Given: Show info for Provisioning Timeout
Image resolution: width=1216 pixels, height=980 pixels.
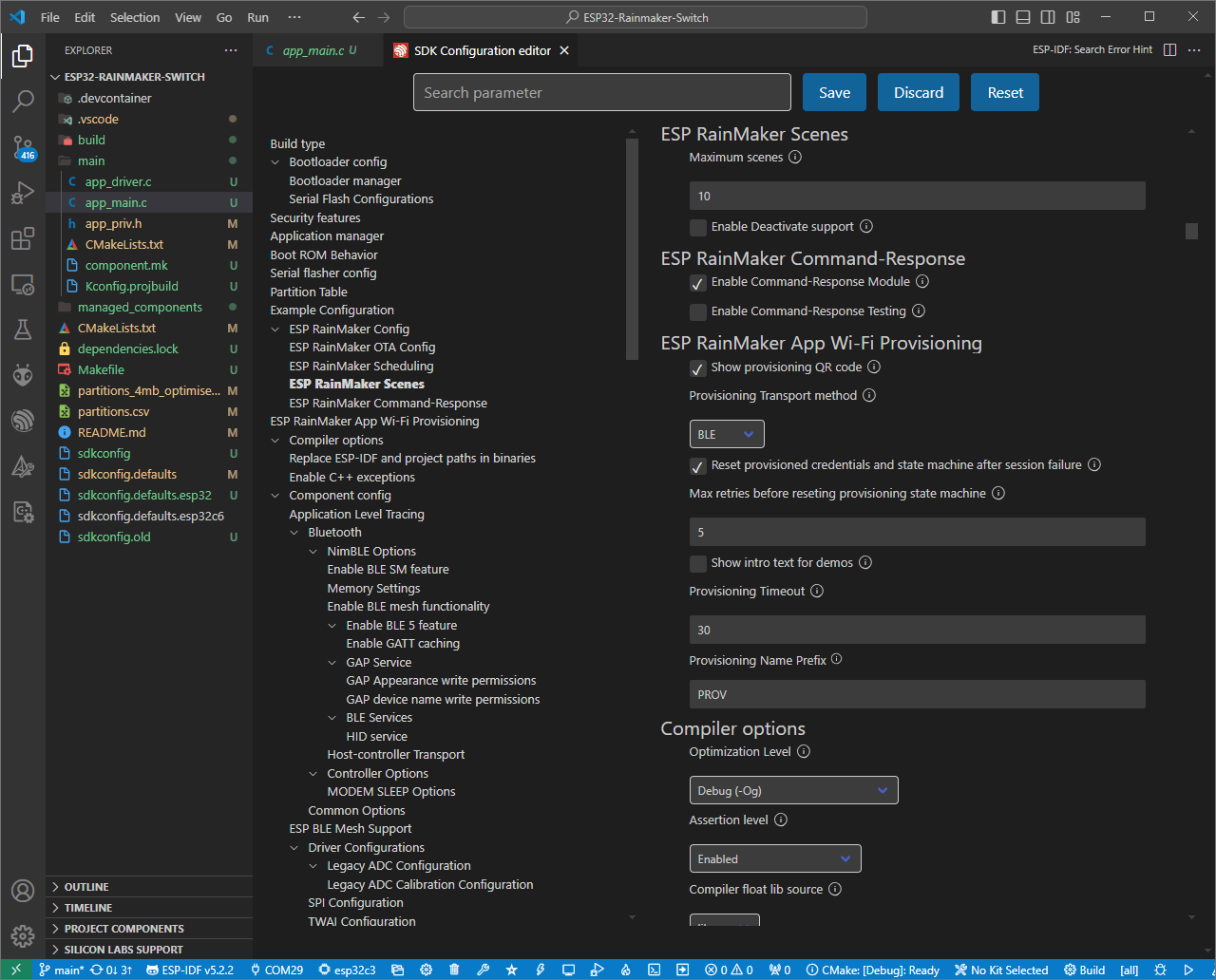Looking at the screenshot, I should (x=816, y=591).
